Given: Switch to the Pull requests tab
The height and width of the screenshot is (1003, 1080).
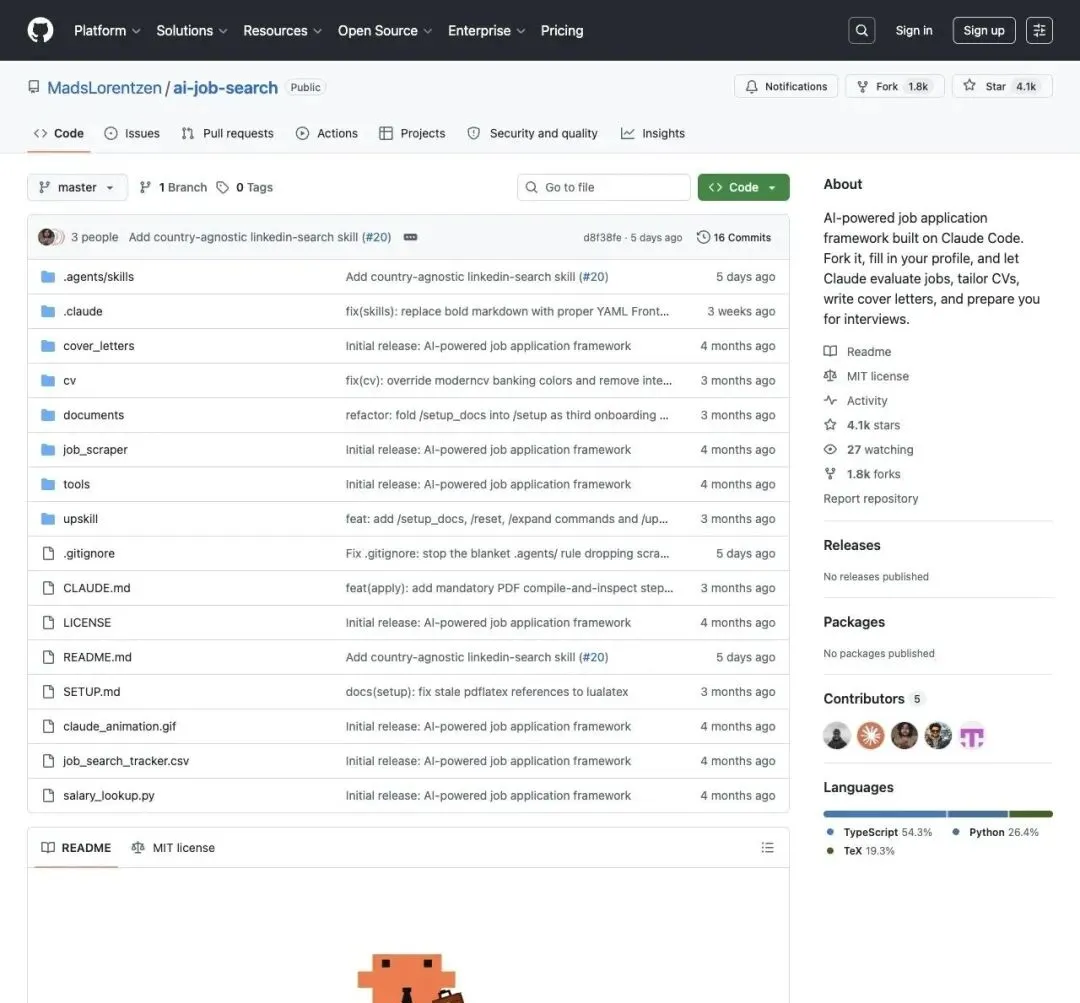Looking at the screenshot, I should pos(227,134).
